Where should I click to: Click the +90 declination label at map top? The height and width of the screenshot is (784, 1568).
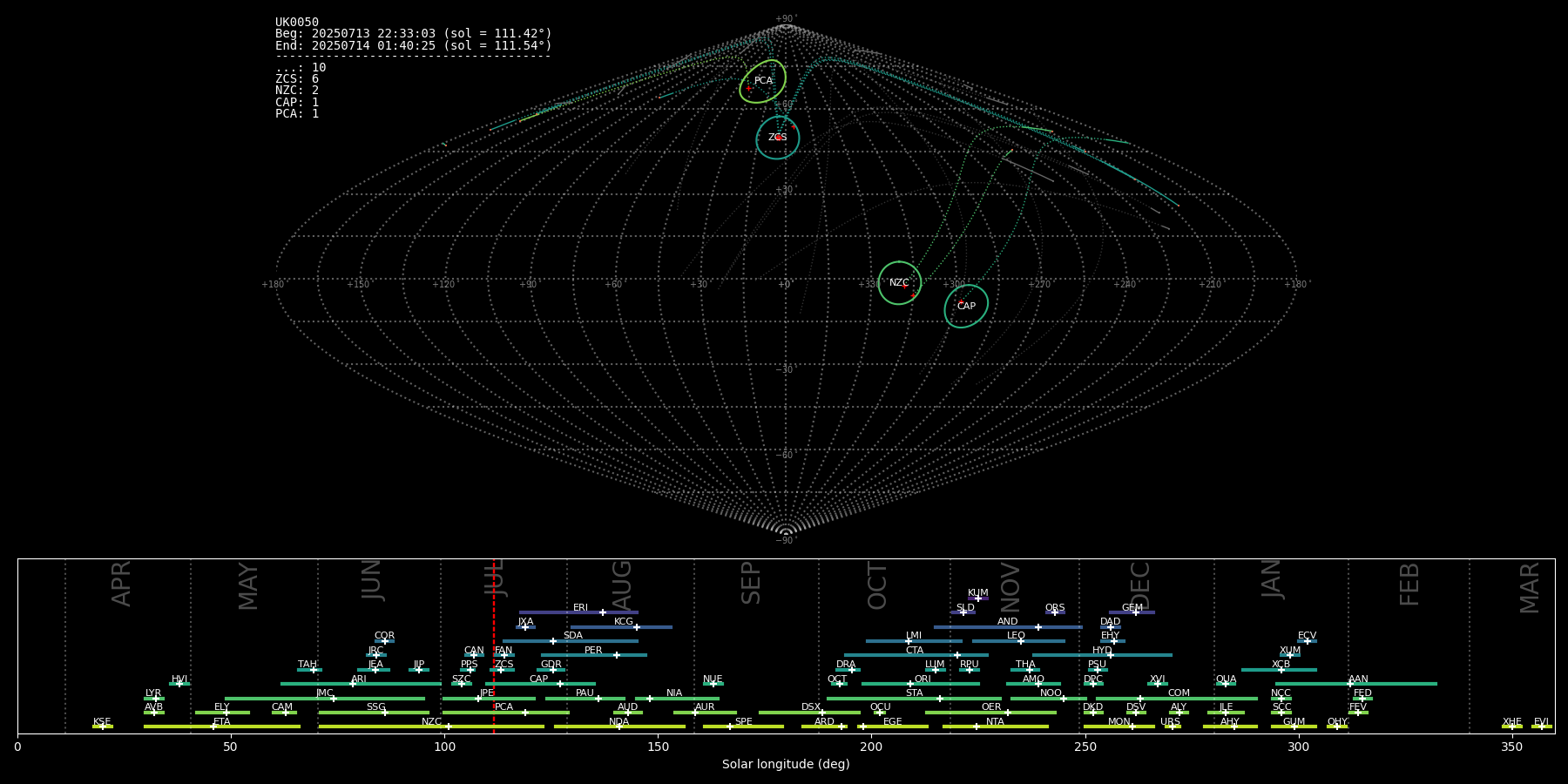786,19
